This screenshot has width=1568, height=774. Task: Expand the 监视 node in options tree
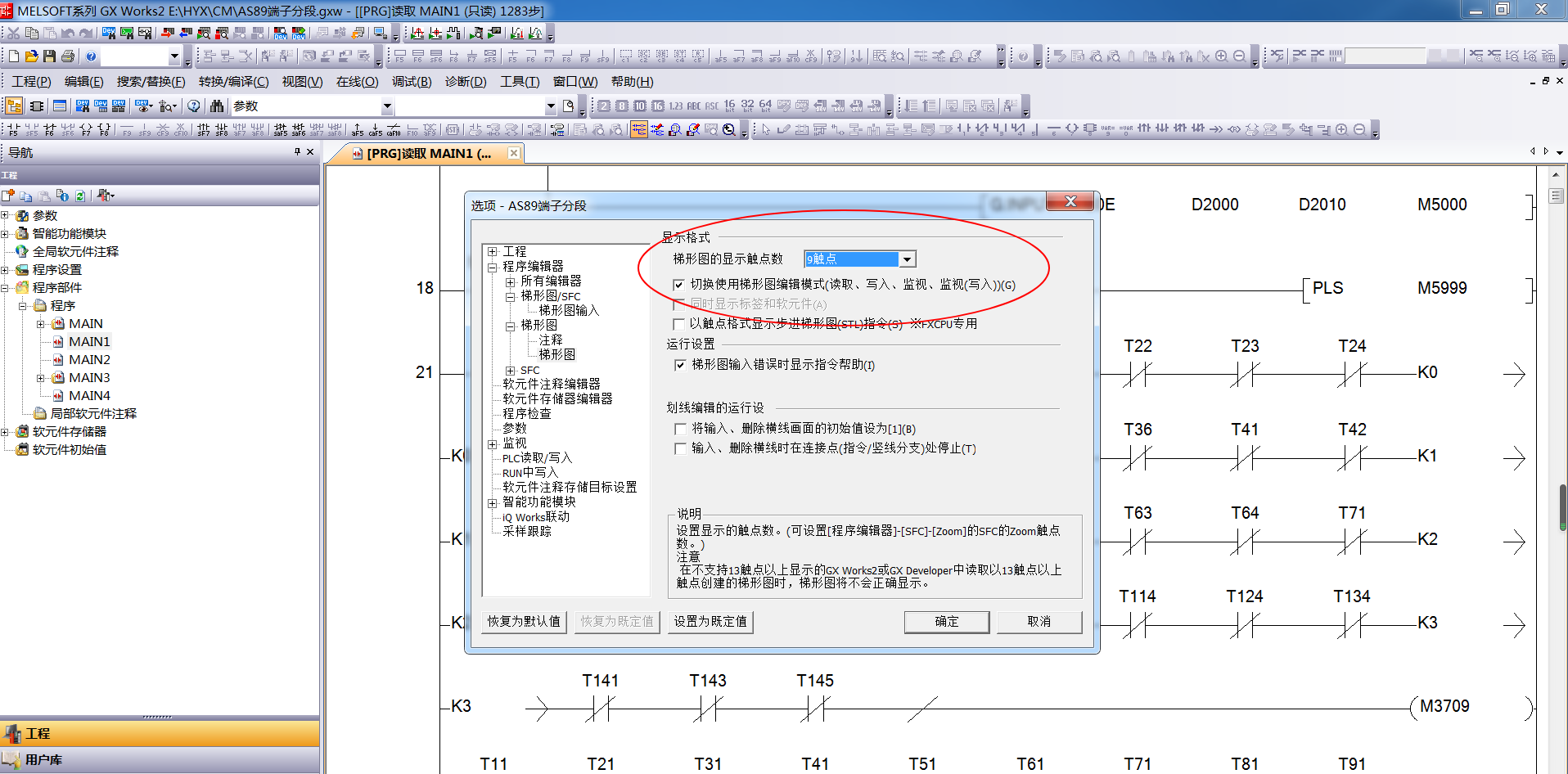[x=493, y=444]
